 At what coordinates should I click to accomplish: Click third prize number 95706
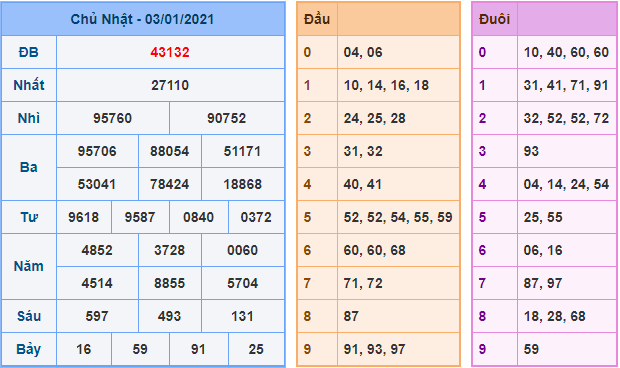point(97,151)
